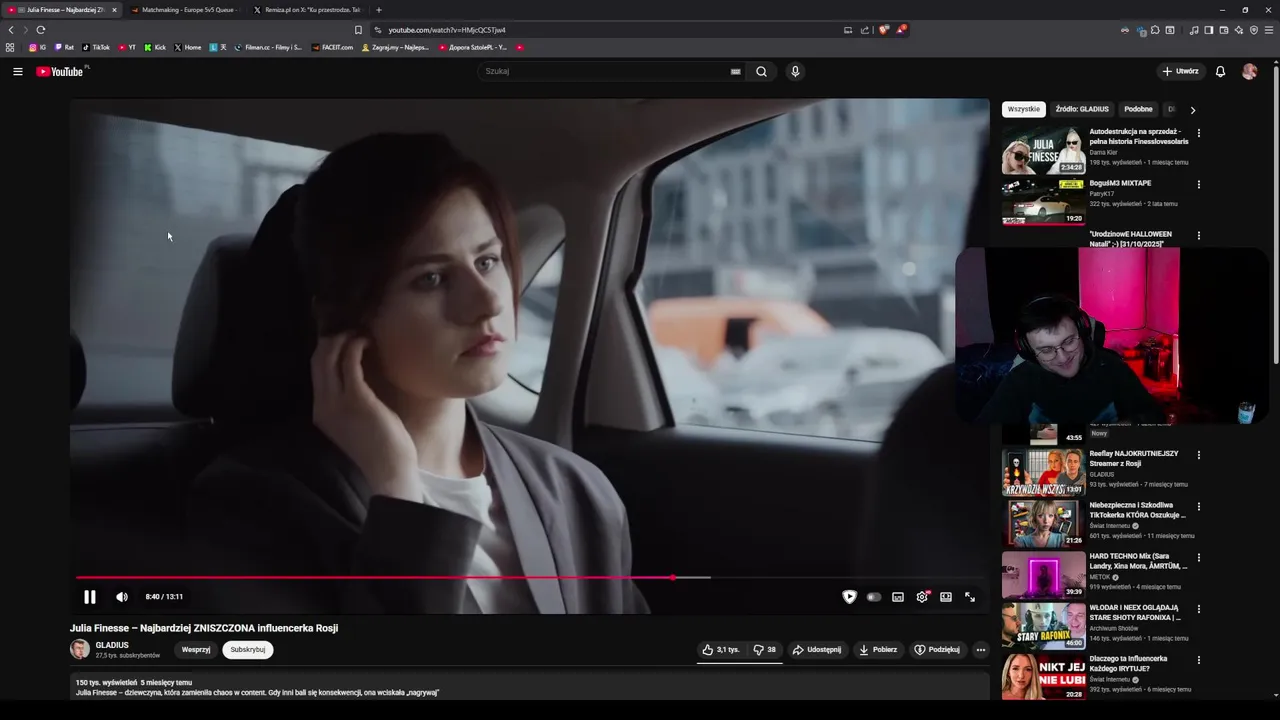Open the GLADIUS channel name link
The width and height of the screenshot is (1280, 720).
[112, 645]
